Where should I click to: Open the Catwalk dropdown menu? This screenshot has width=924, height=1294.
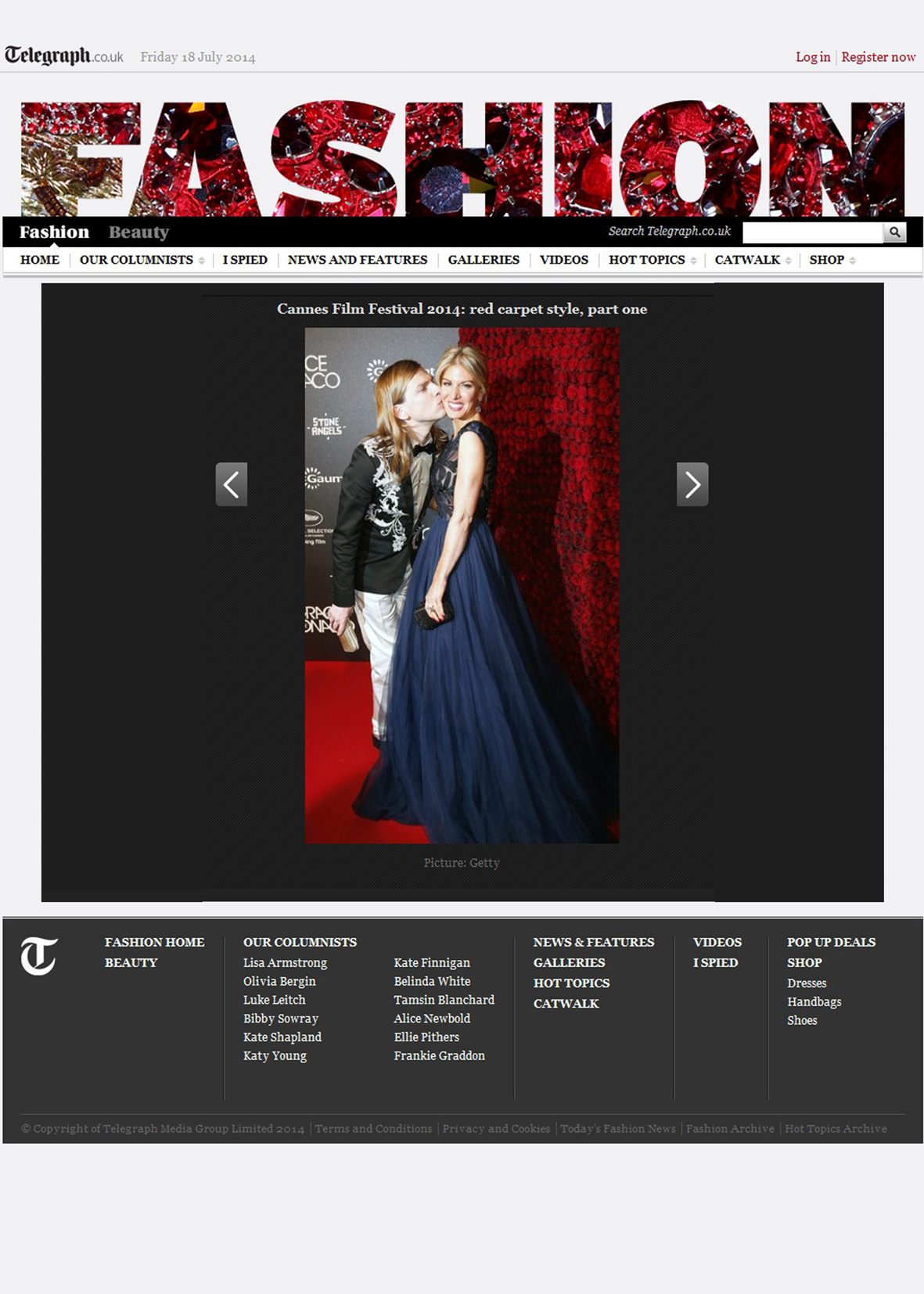(x=752, y=260)
